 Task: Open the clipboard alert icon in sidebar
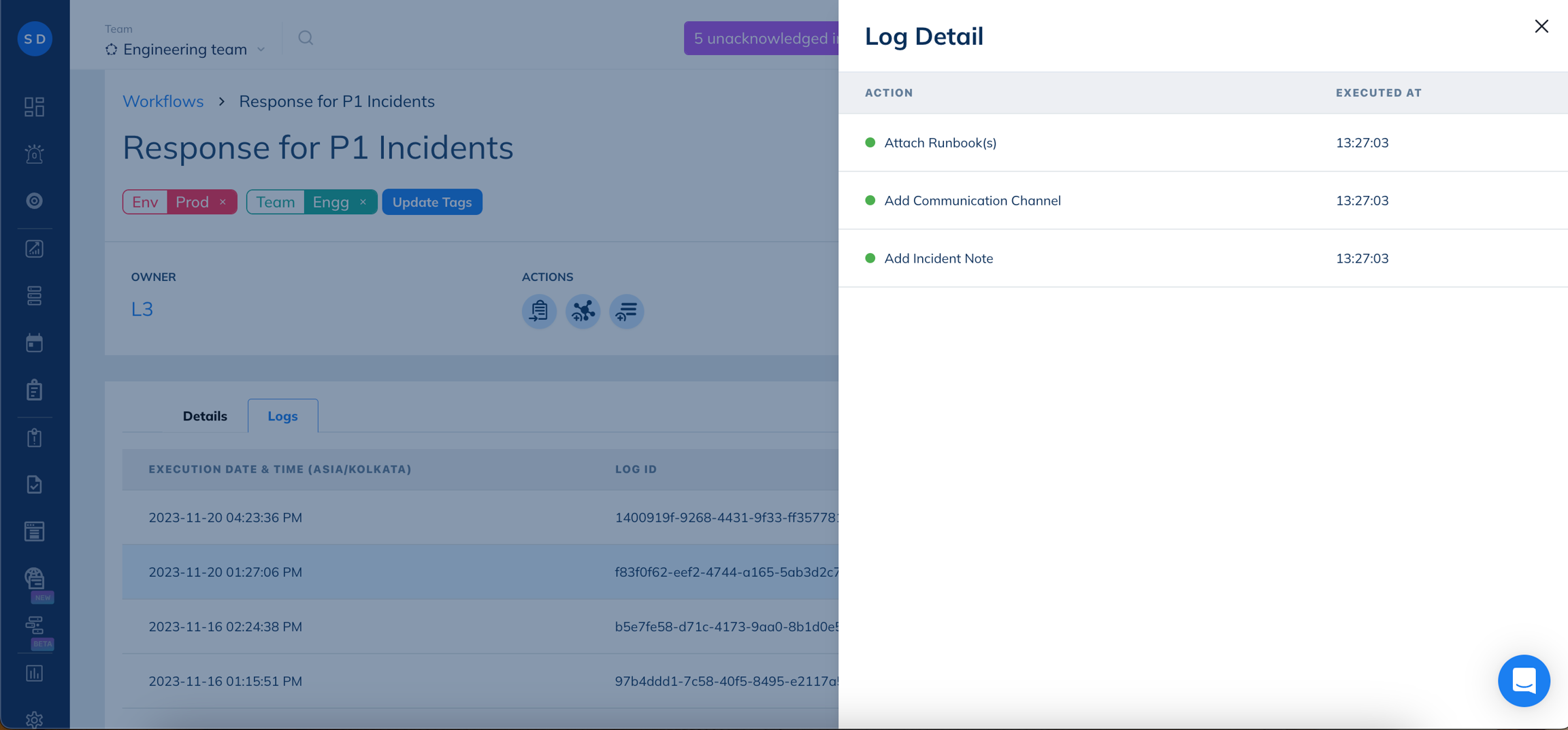[x=35, y=437]
